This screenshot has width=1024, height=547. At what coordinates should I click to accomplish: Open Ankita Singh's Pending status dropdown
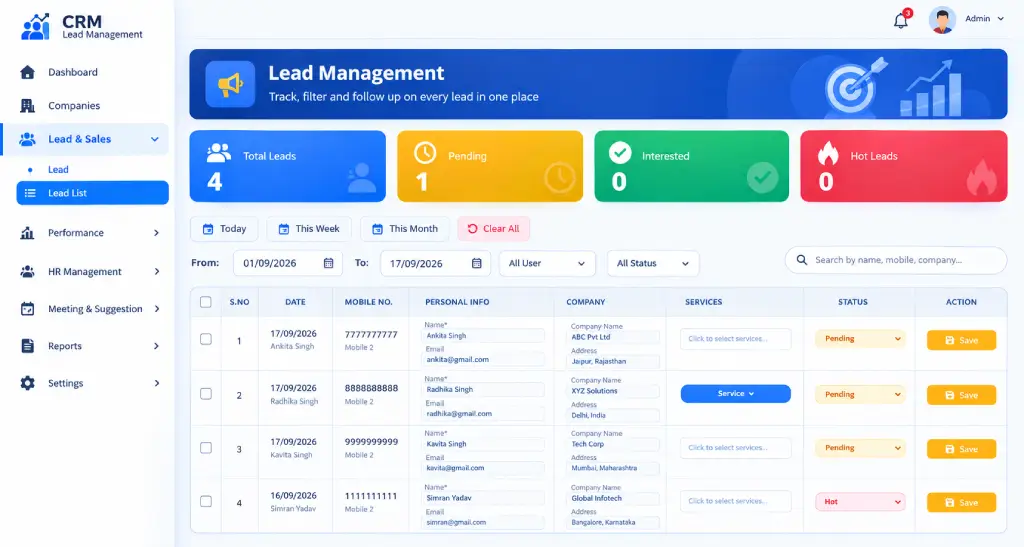(860, 339)
